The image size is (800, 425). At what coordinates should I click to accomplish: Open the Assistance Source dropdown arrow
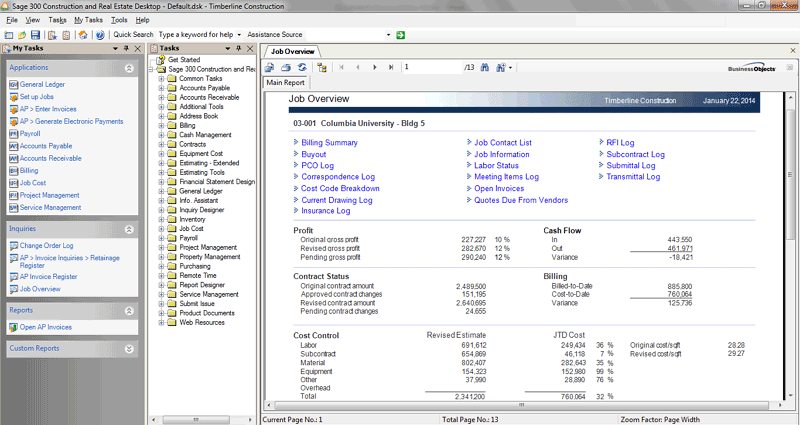point(388,35)
